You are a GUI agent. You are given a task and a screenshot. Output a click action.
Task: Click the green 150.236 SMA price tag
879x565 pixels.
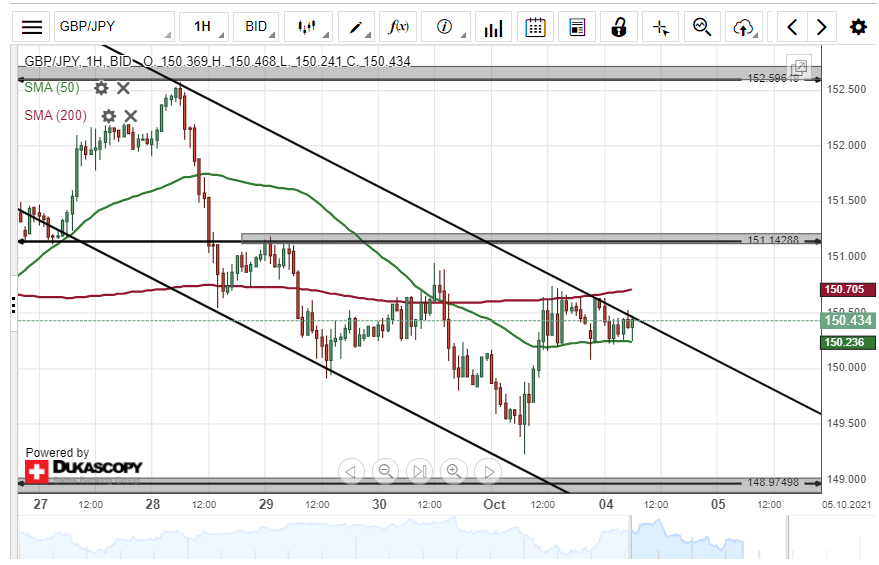click(848, 342)
